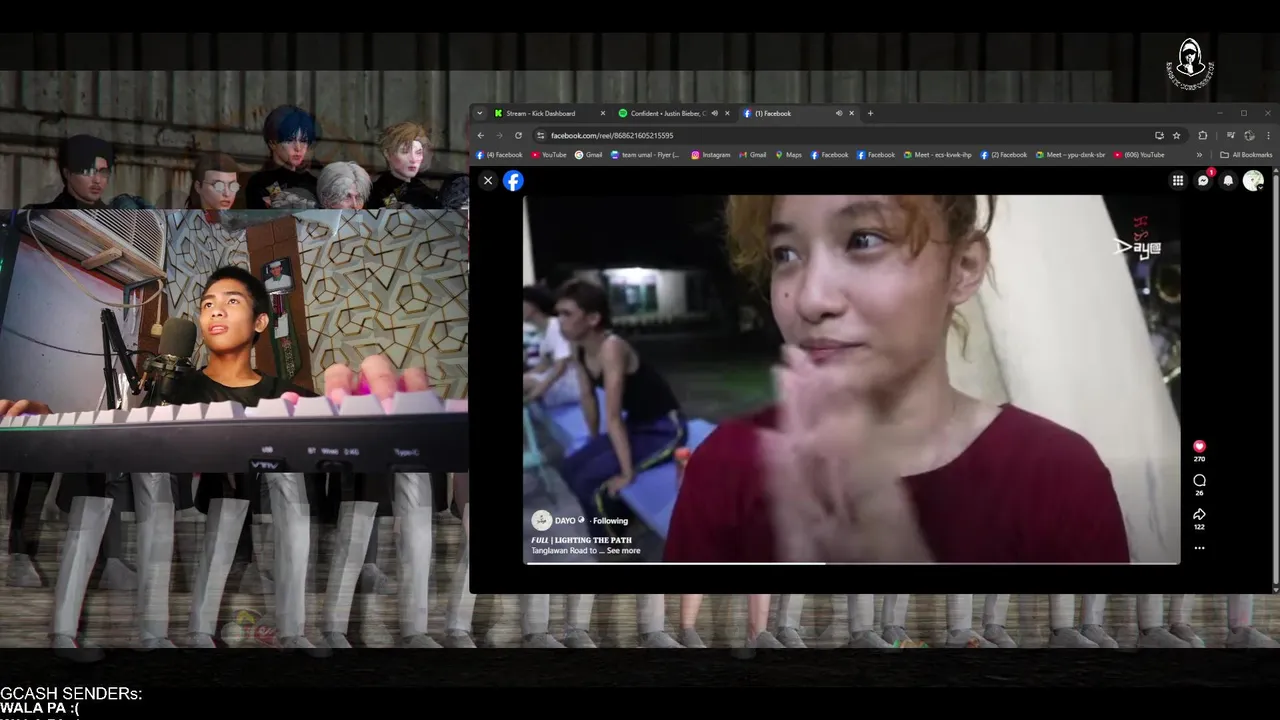Share the reel with the arrow icon
This screenshot has height=720, width=1280.
(1199, 514)
